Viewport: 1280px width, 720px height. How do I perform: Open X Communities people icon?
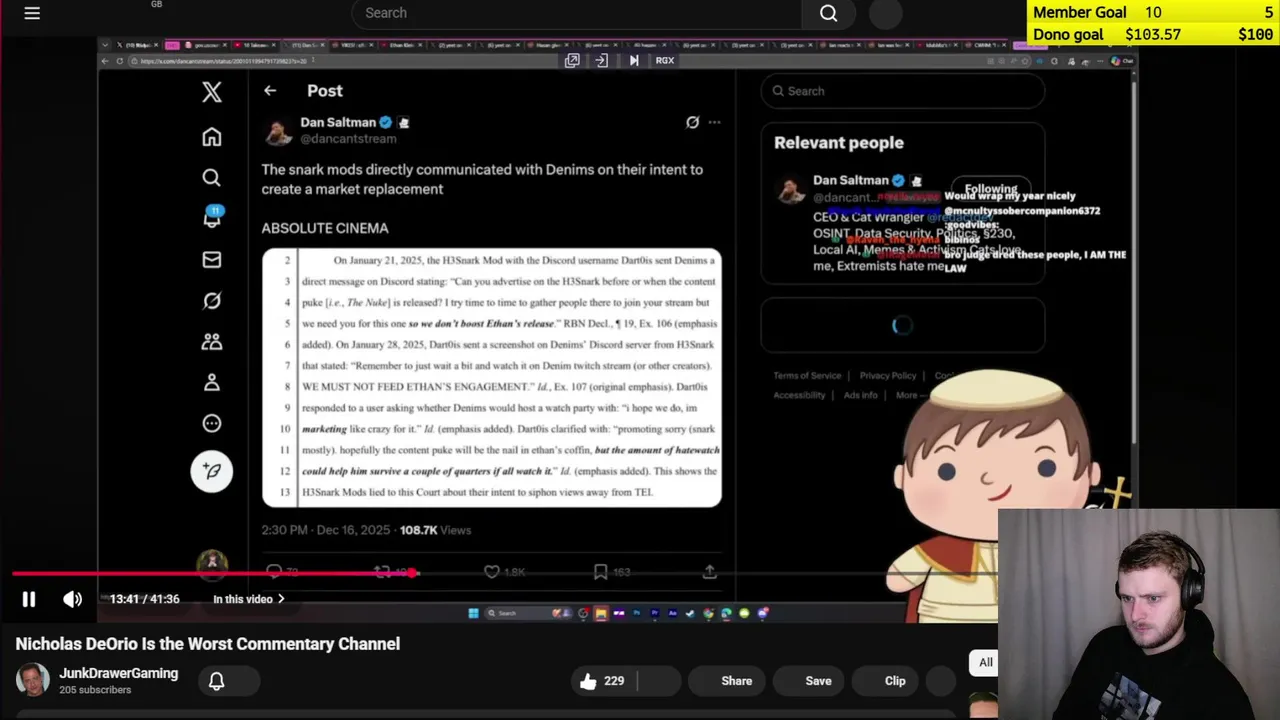[211, 342]
